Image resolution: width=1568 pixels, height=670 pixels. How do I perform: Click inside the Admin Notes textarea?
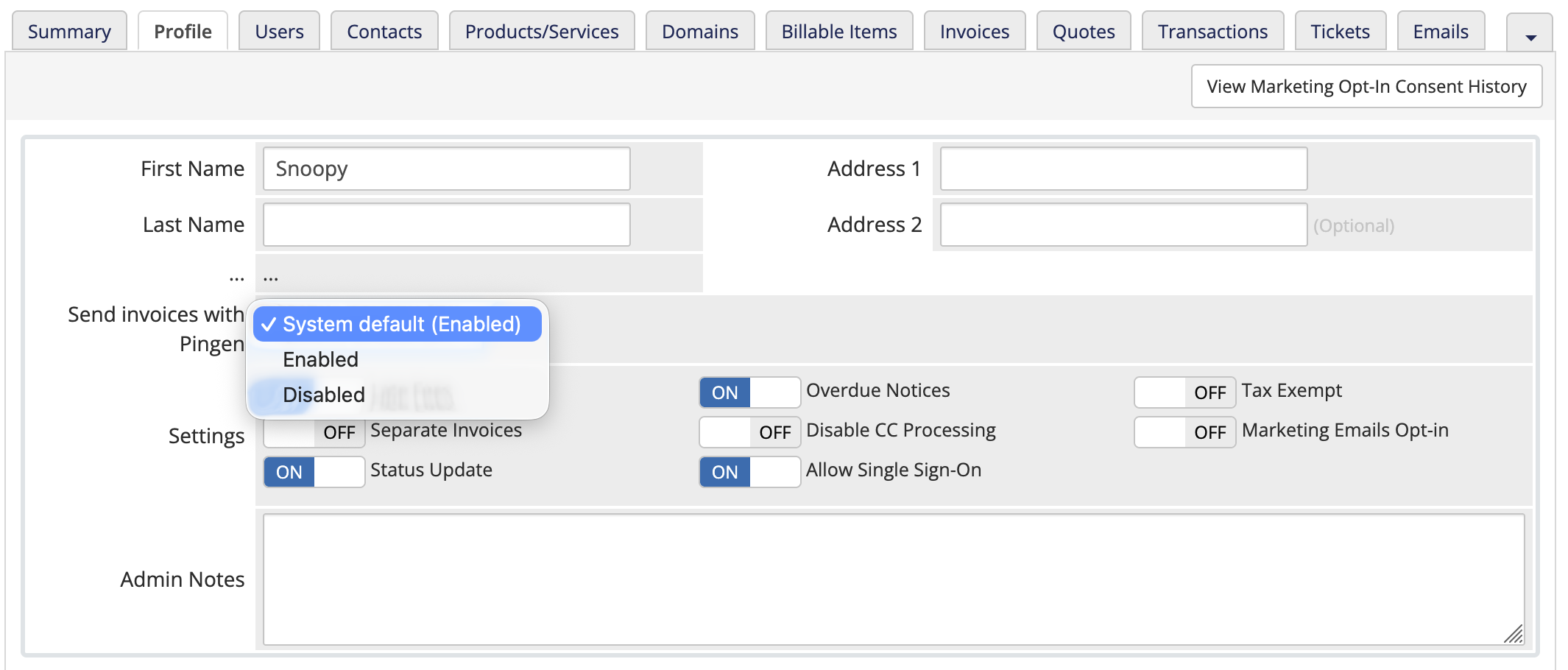(x=894, y=579)
